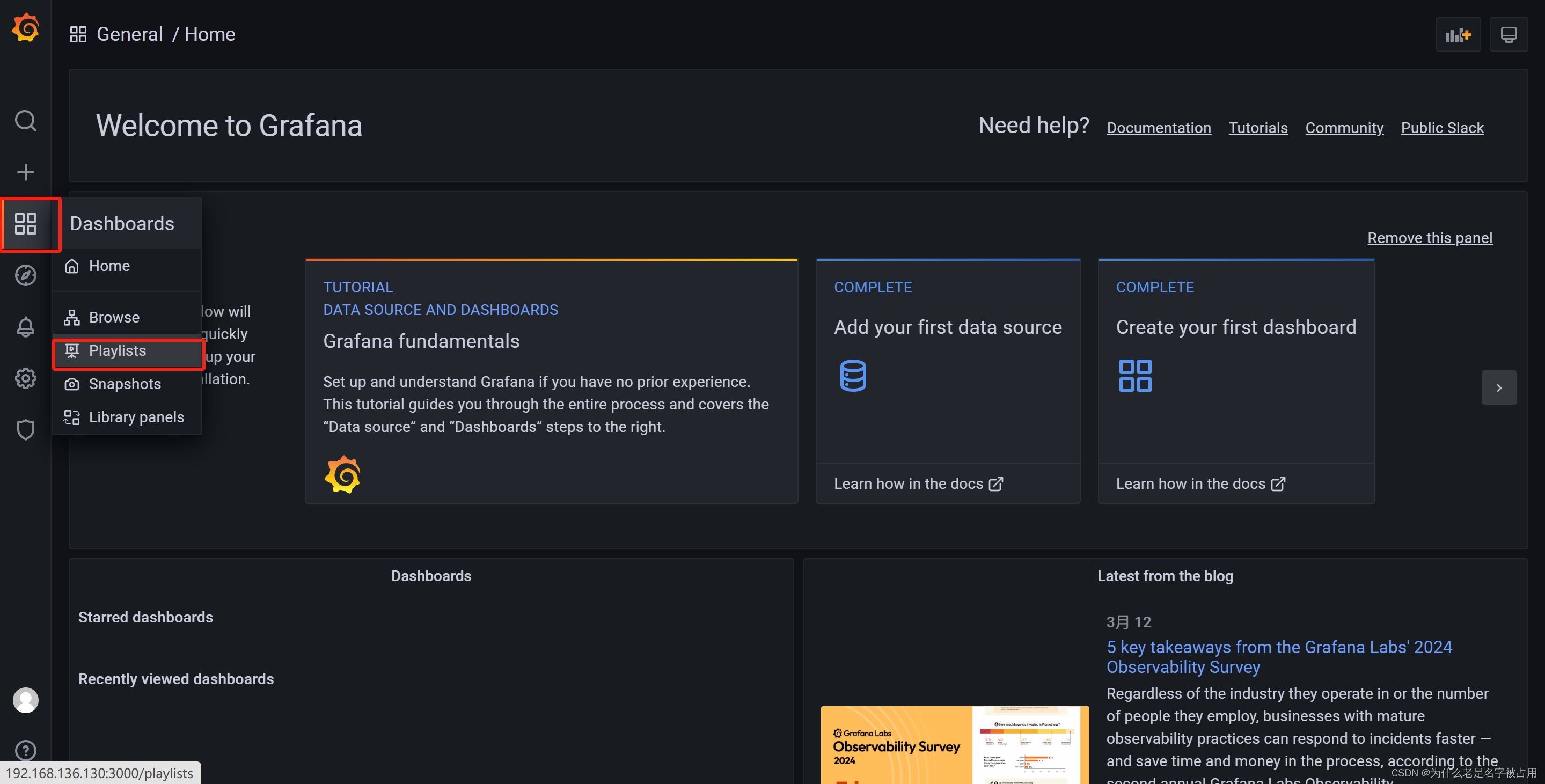Viewport: 1545px width, 784px height.
Task: Click the external link icon under data source
Action: pyautogui.click(x=995, y=483)
